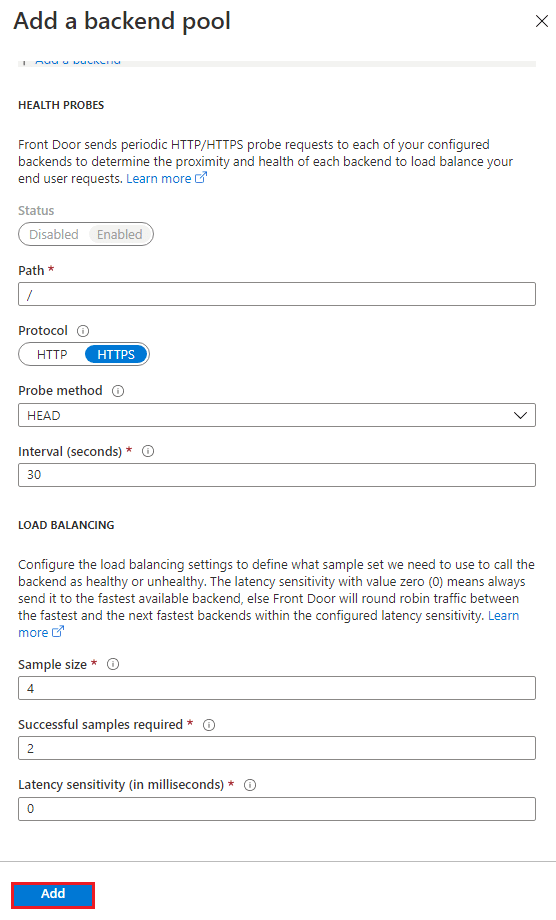
Task: Set health probe status to Disabled
Action: [x=53, y=234]
